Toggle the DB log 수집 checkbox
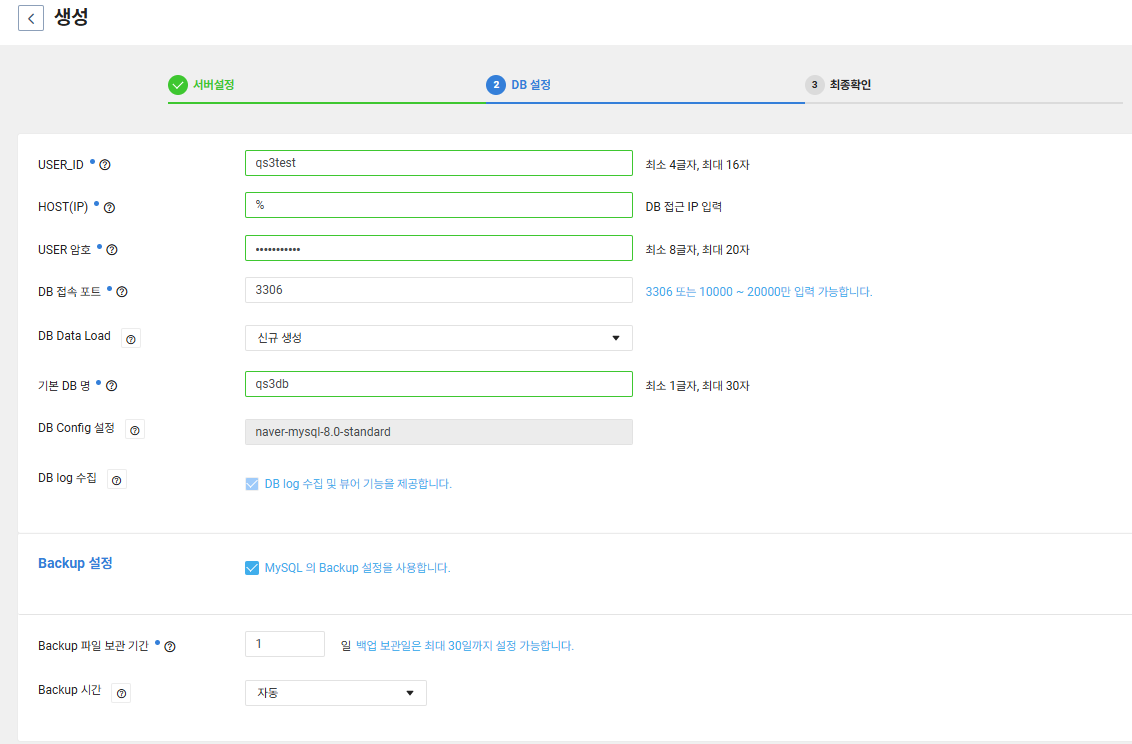 click(x=252, y=484)
